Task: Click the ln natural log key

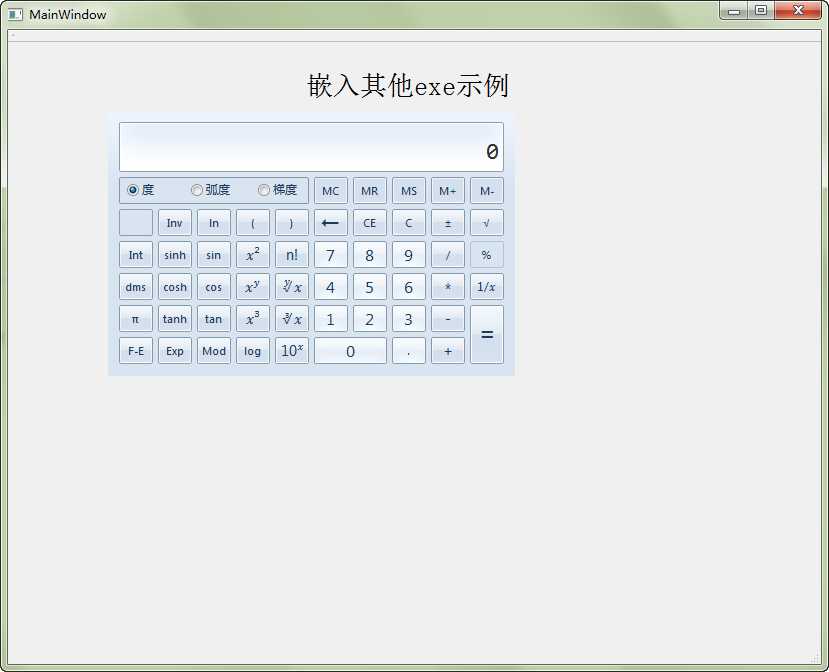Action: (x=214, y=223)
